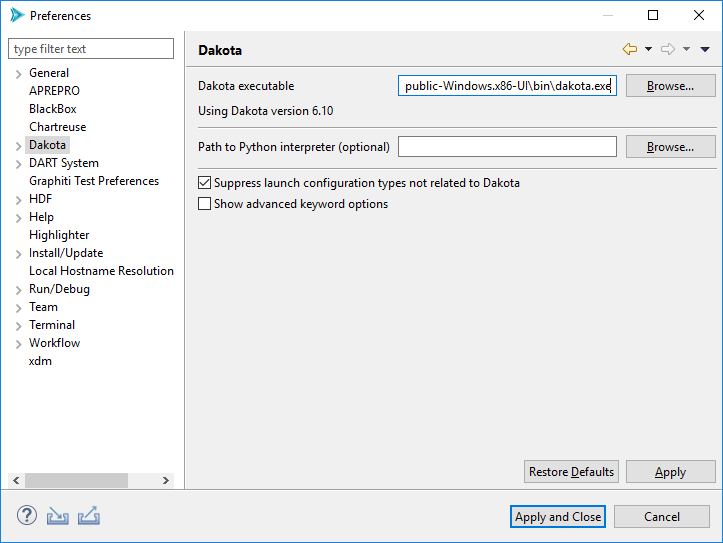Open the back history dropdown arrow
The height and width of the screenshot is (543, 723).
point(648,49)
